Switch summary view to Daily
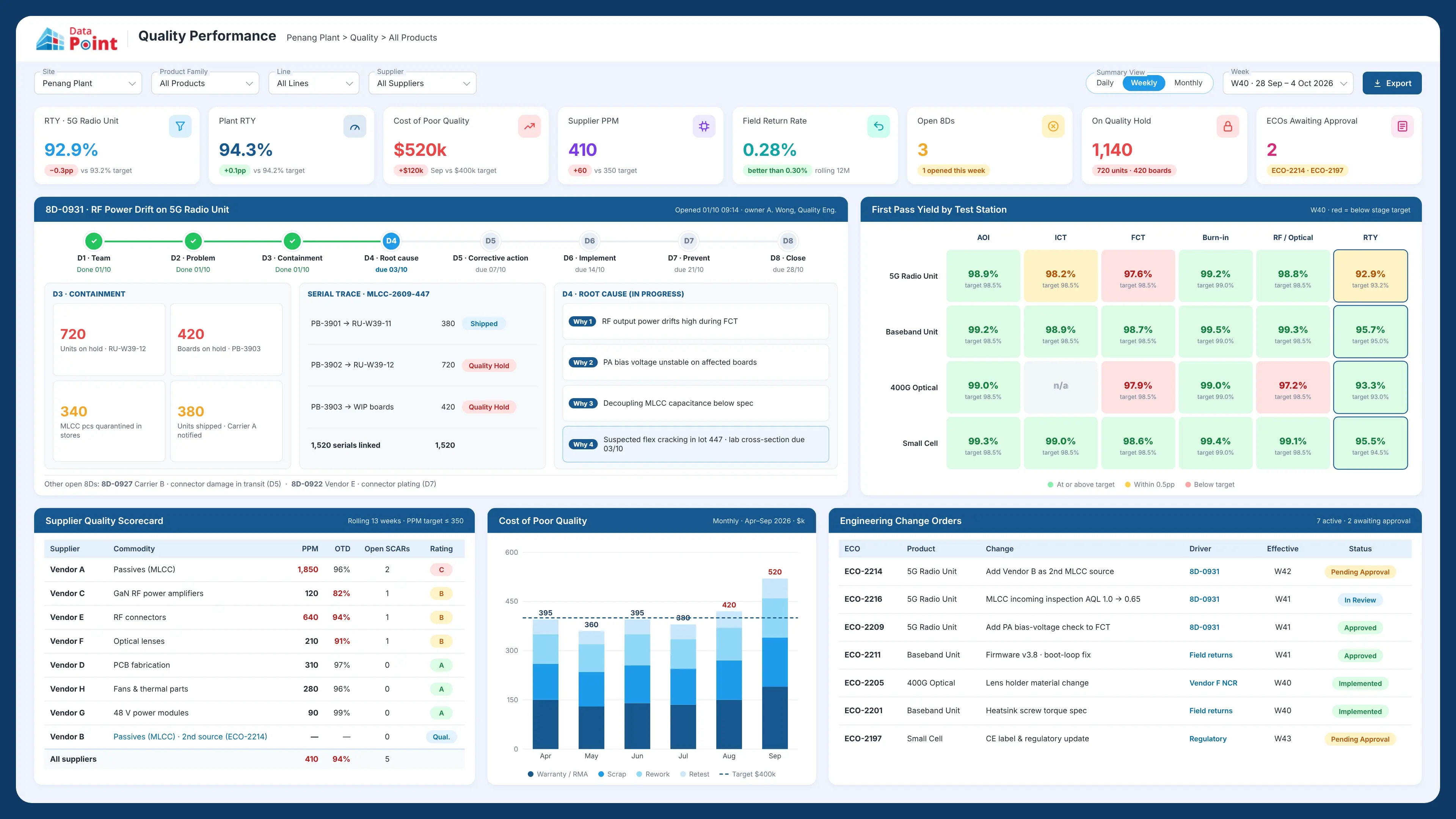Image resolution: width=1456 pixels, height=819 pixels. [1105, 83]
